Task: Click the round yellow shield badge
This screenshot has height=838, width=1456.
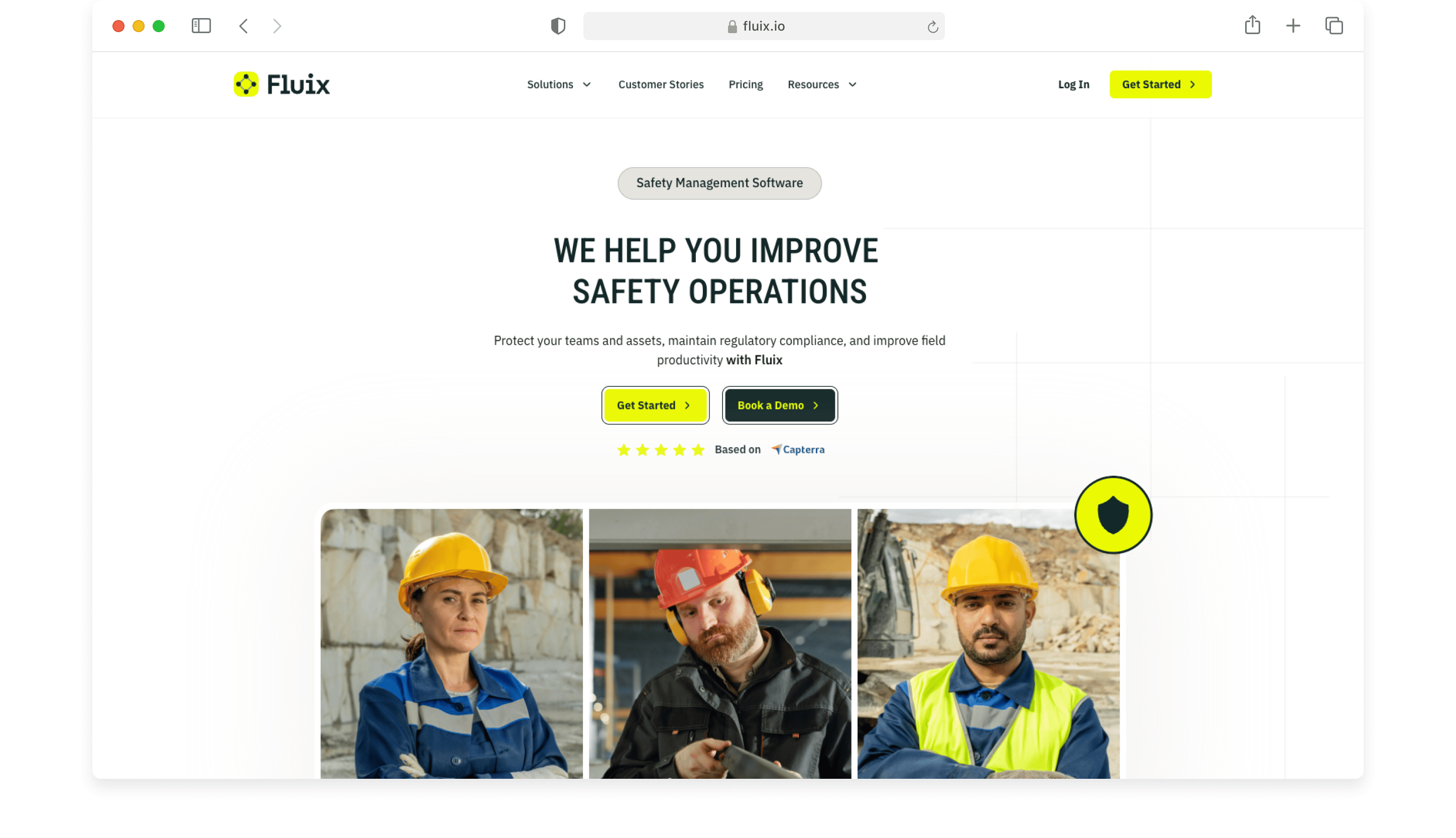Action: click(x=1113, y=514)
